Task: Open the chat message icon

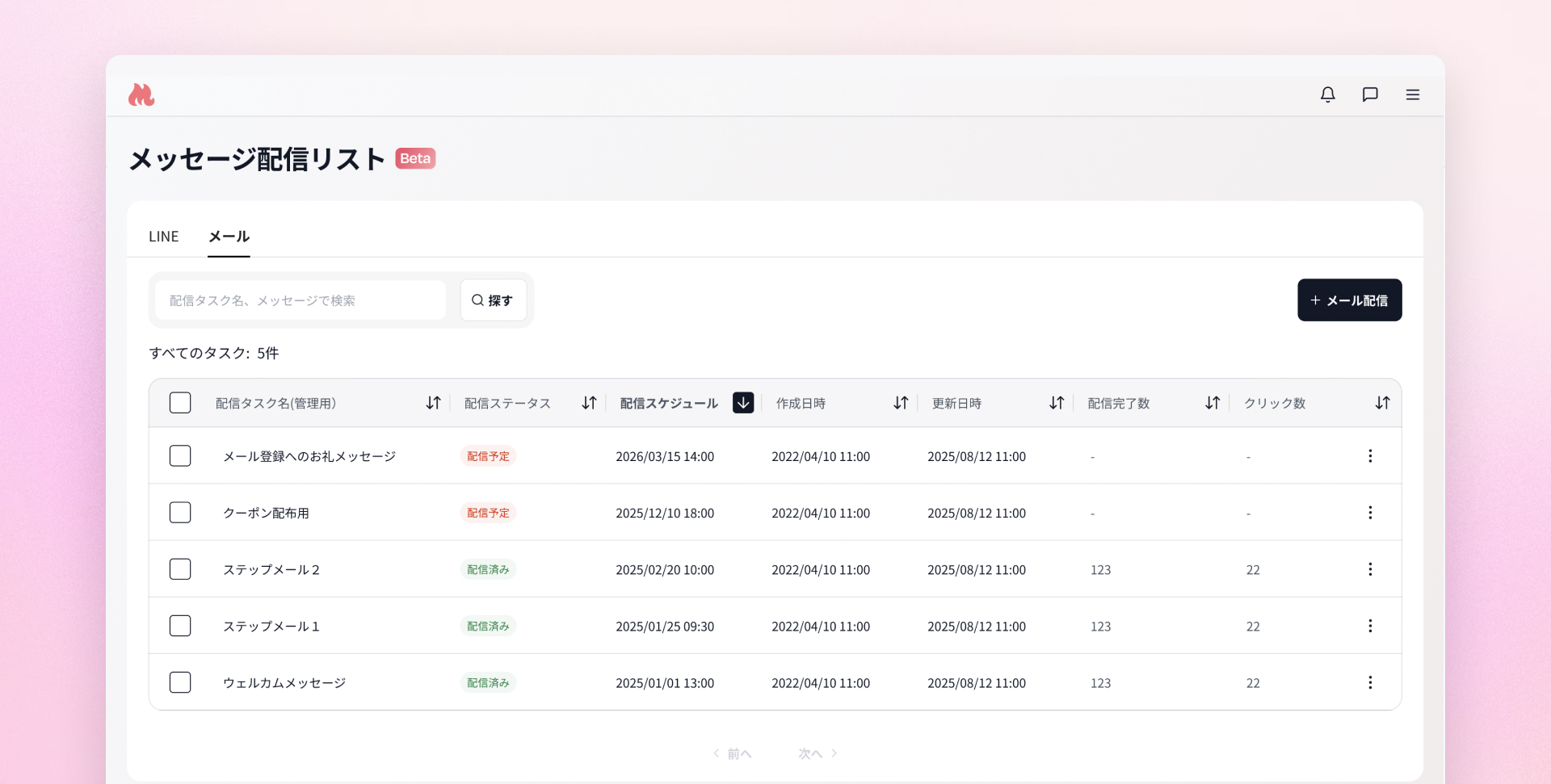Action: (1370, 94)
